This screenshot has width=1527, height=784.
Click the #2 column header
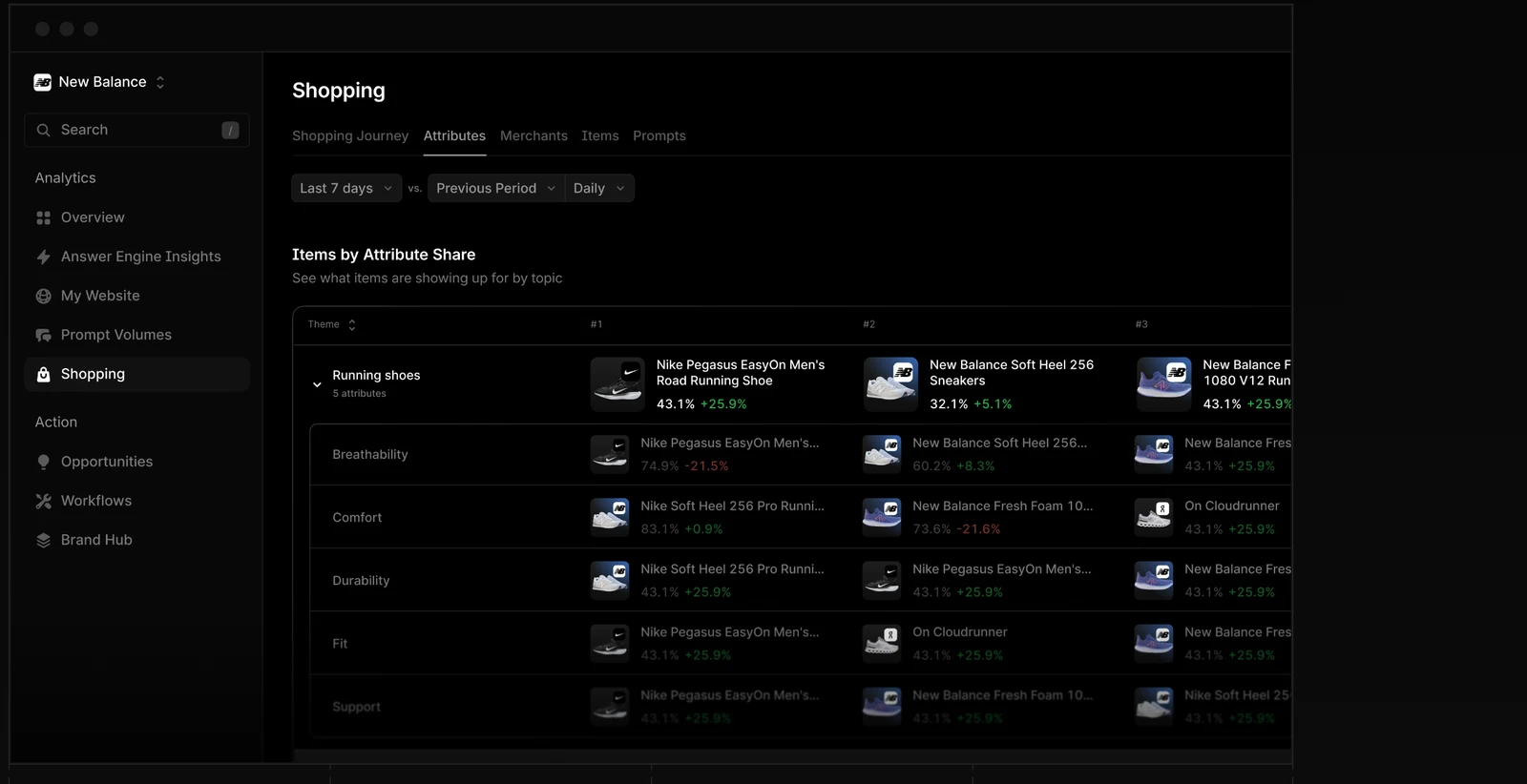click(868, 324)
